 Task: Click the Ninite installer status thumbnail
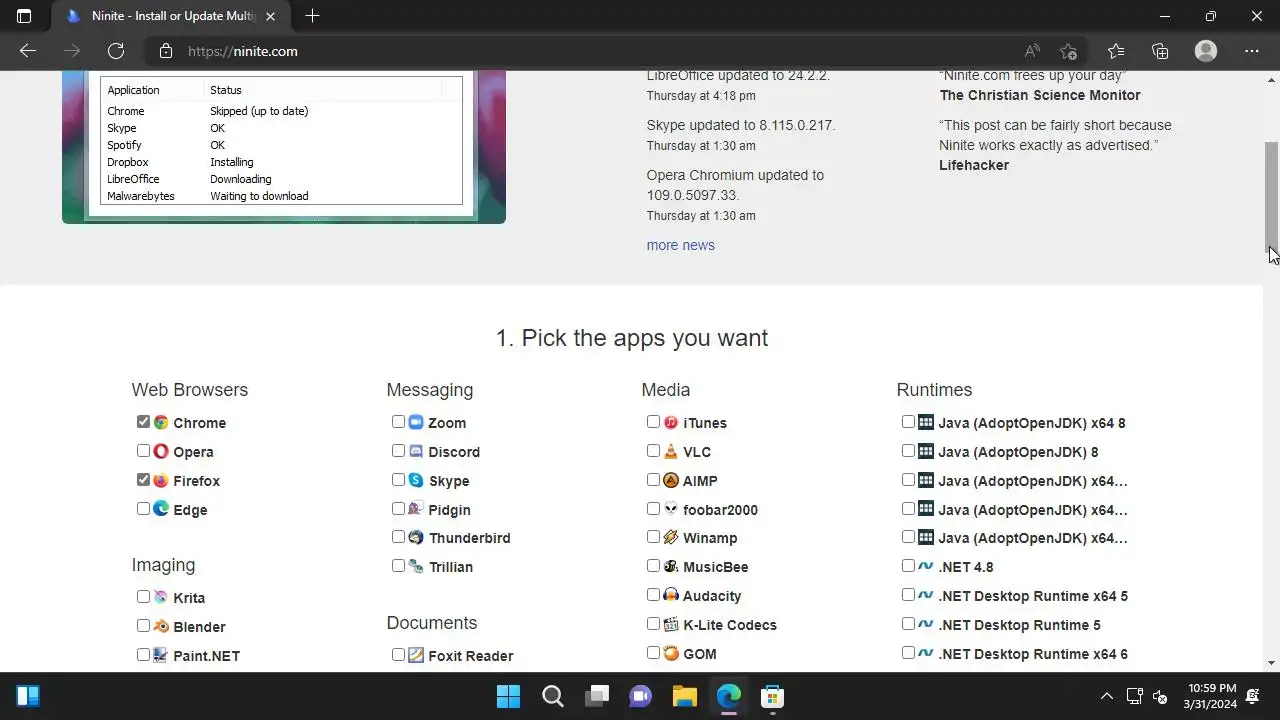tap(284, 146)
